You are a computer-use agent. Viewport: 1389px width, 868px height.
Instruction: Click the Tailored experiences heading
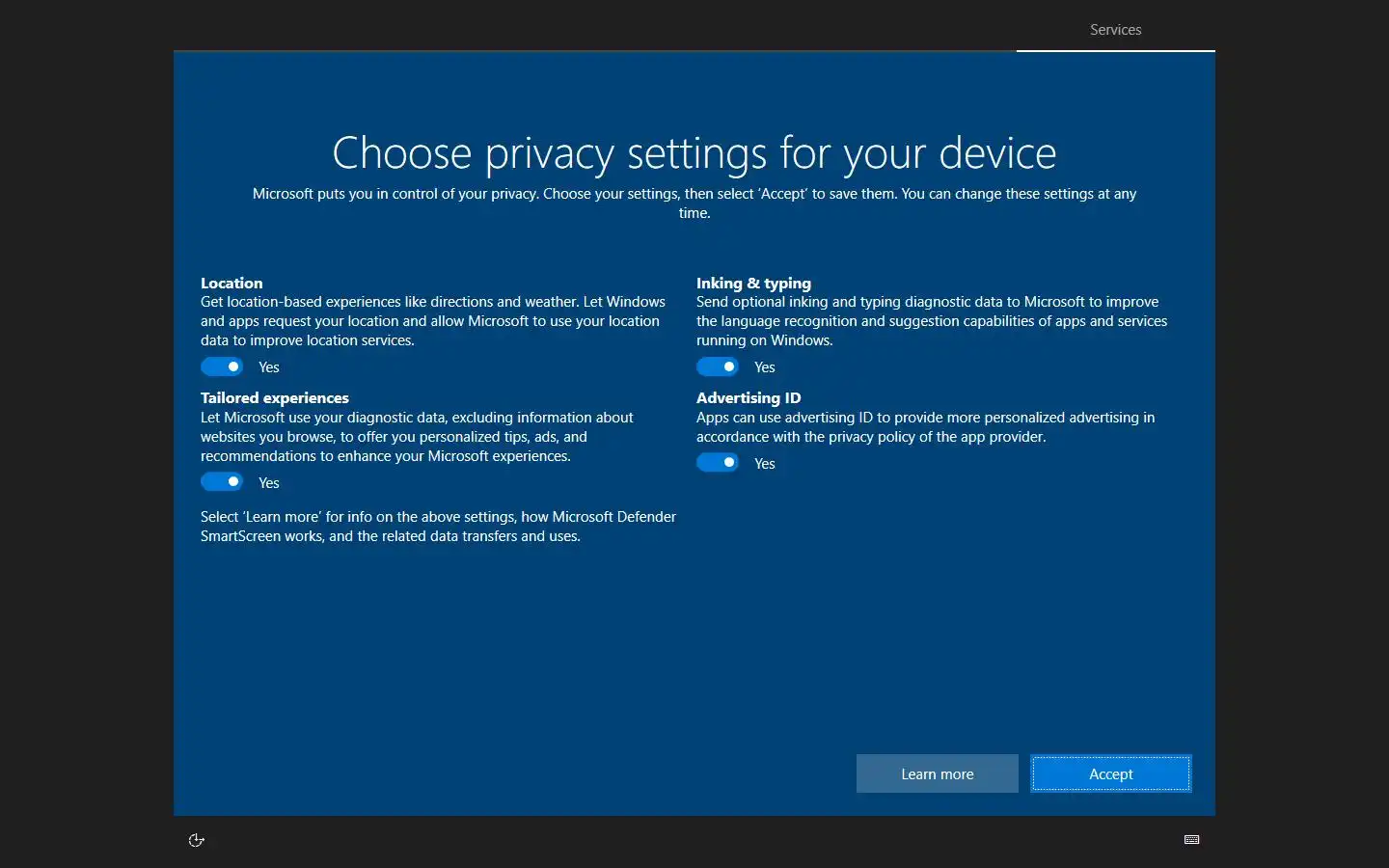point(275,397)
